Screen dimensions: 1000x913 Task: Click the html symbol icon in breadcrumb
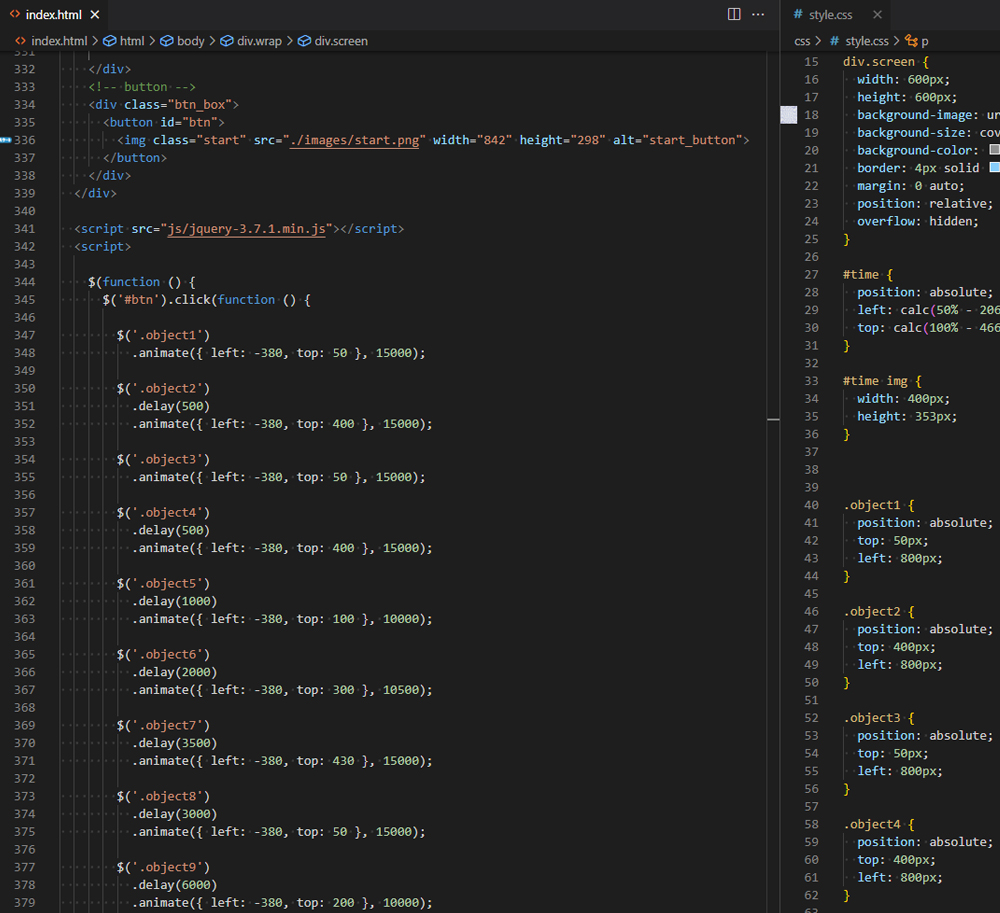[110, 41]
